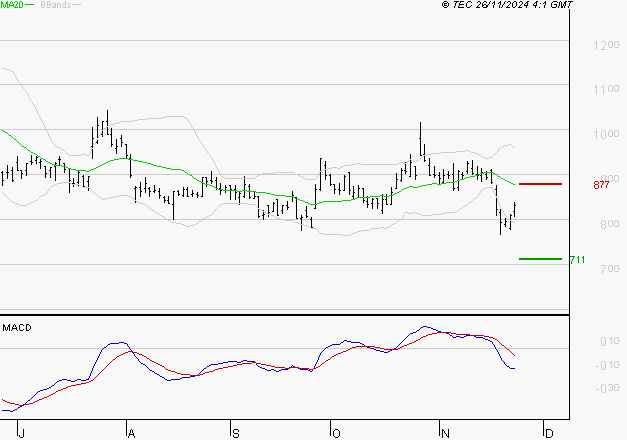Click the green 711 price label

pyautogui.click(x=577, y=260)
